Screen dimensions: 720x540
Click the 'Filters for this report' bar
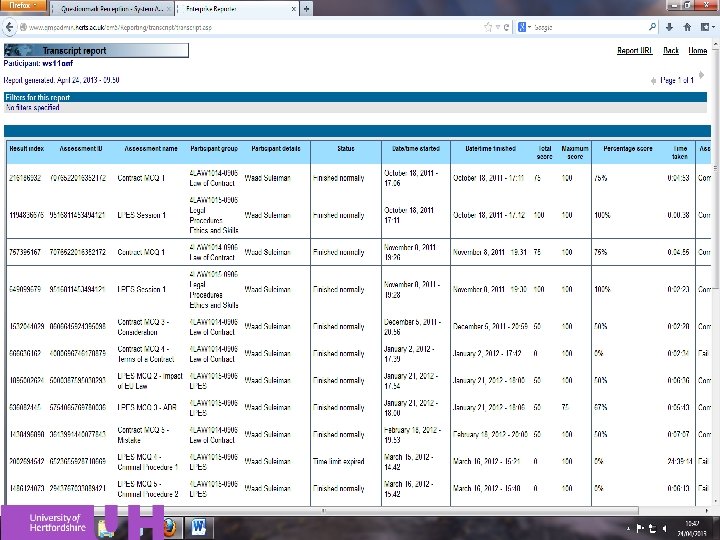pyautogui.click(x=355, y=97)
